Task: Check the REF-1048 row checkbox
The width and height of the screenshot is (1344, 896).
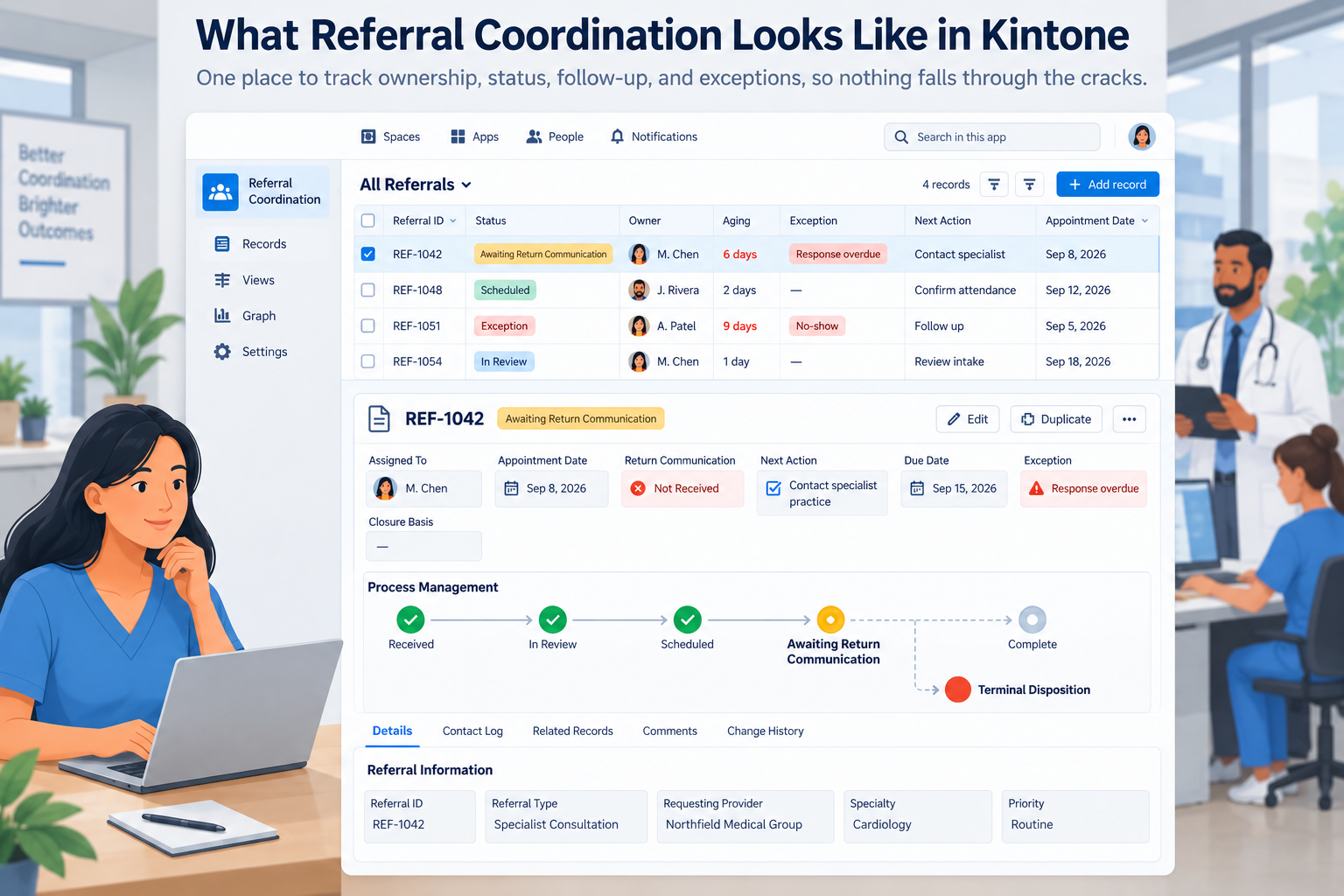Action: (x=368, y=290)
